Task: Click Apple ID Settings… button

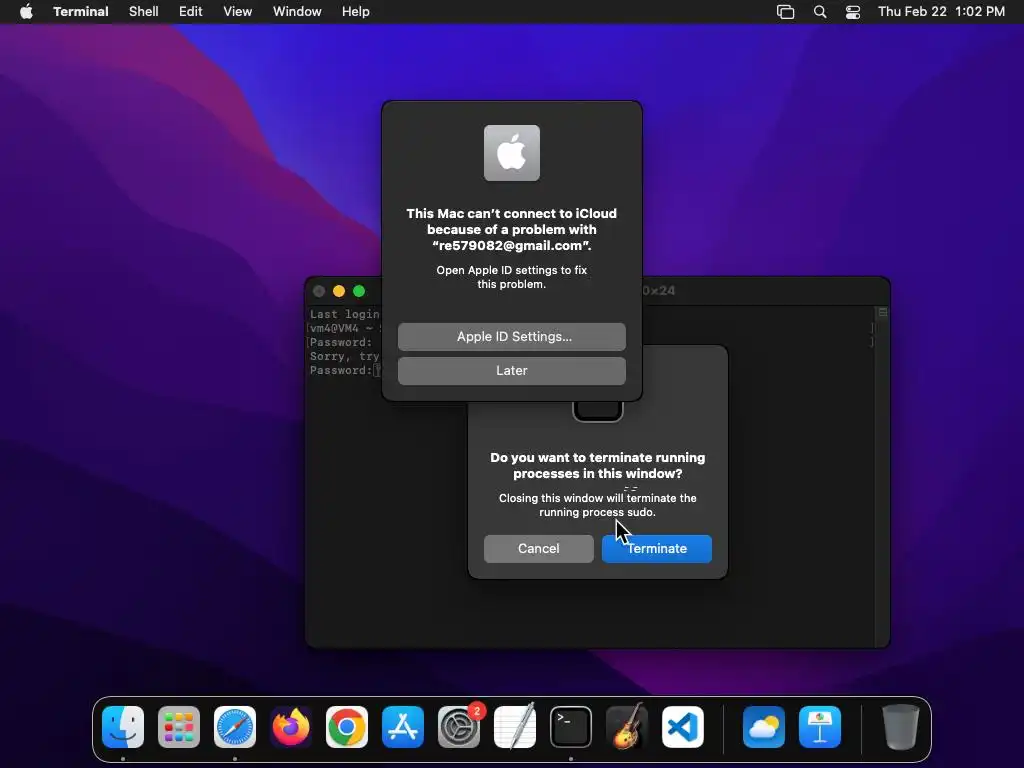Action: (x=512, y=337)
